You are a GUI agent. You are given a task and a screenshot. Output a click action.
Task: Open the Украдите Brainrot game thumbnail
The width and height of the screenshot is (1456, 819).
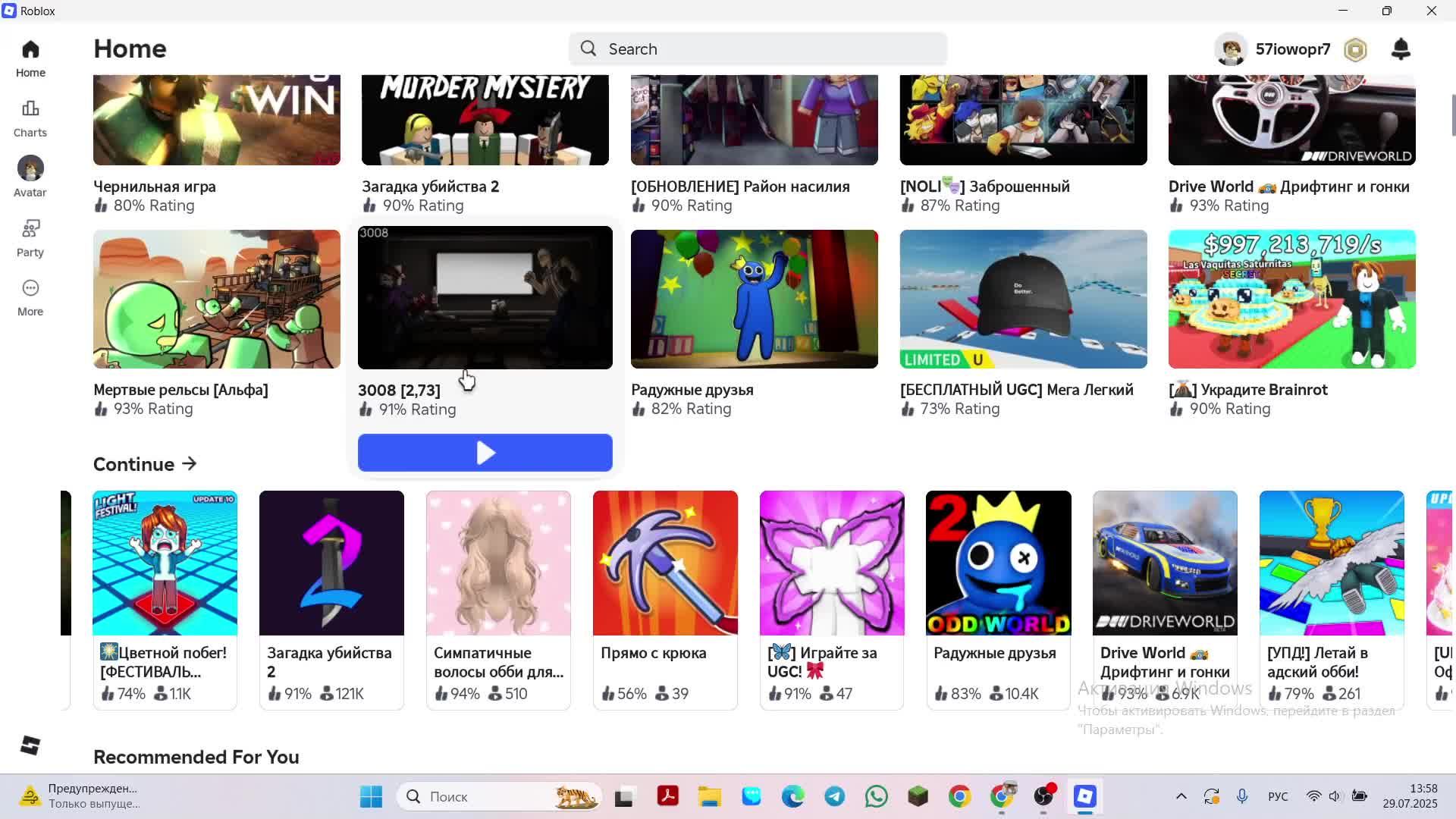(1291, 299)
